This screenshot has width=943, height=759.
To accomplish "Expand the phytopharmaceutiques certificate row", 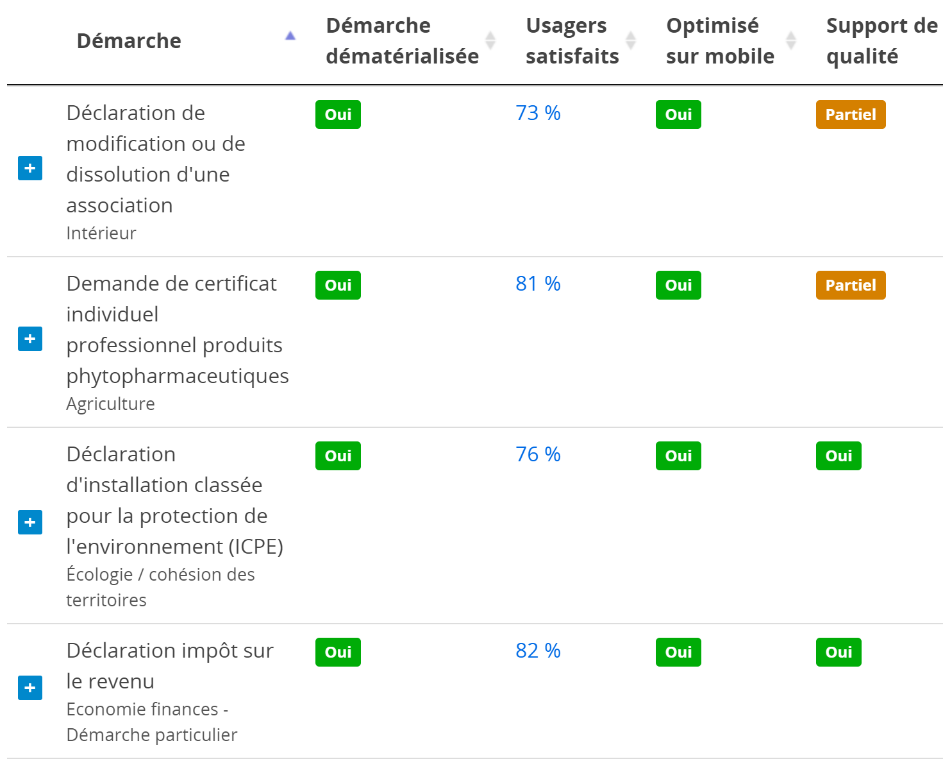I will click(30, 339).
